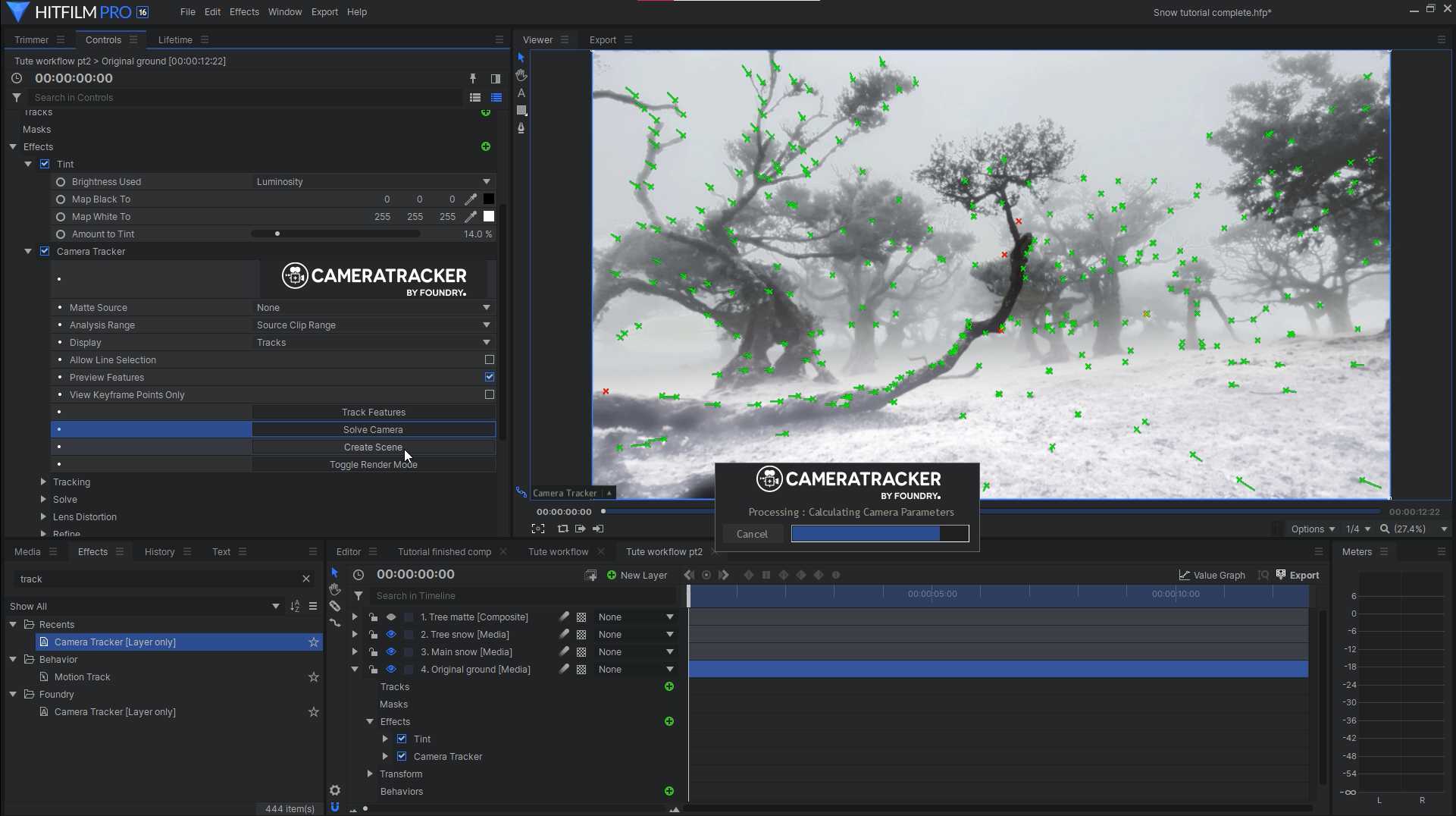1456x816 pixels.
Task: Jump to next keyframe in timeline
Action: pos(724,576)
